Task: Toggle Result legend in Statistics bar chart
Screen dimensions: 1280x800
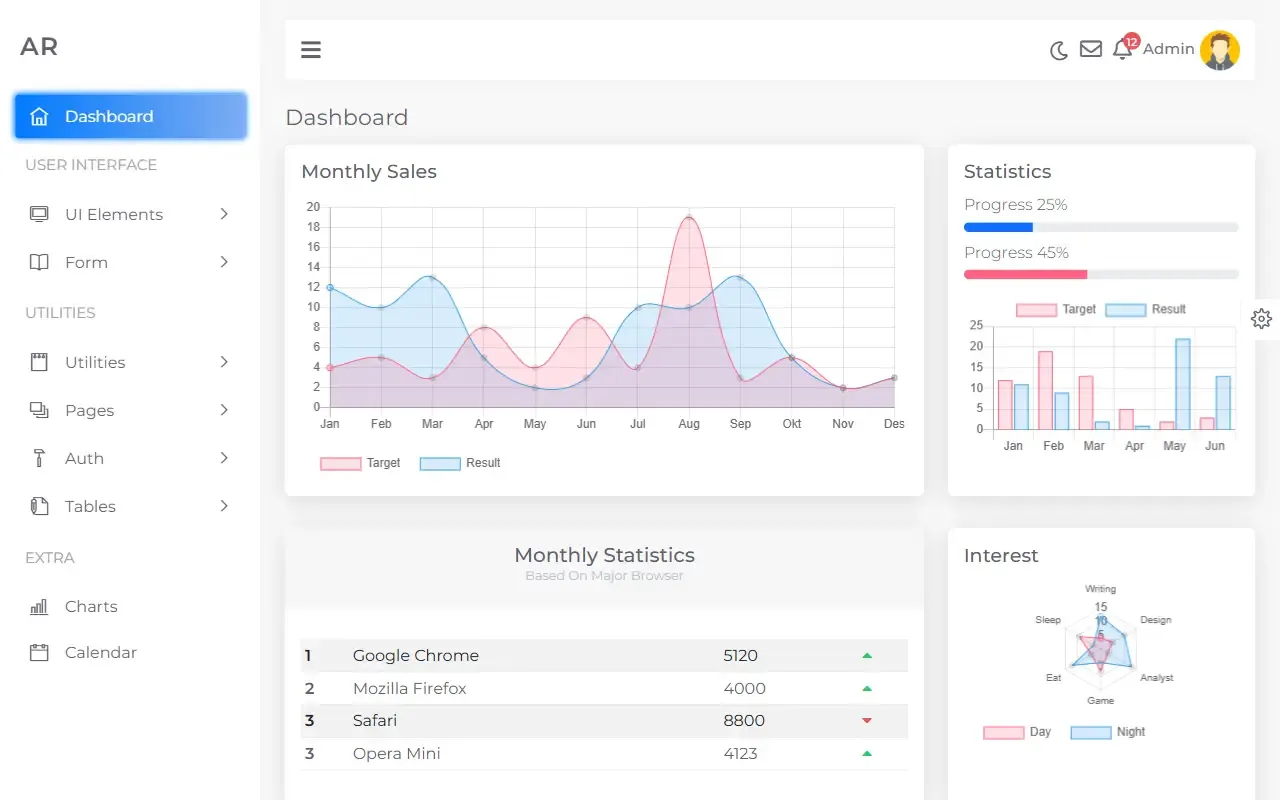Action: (x=1146, y=310)
